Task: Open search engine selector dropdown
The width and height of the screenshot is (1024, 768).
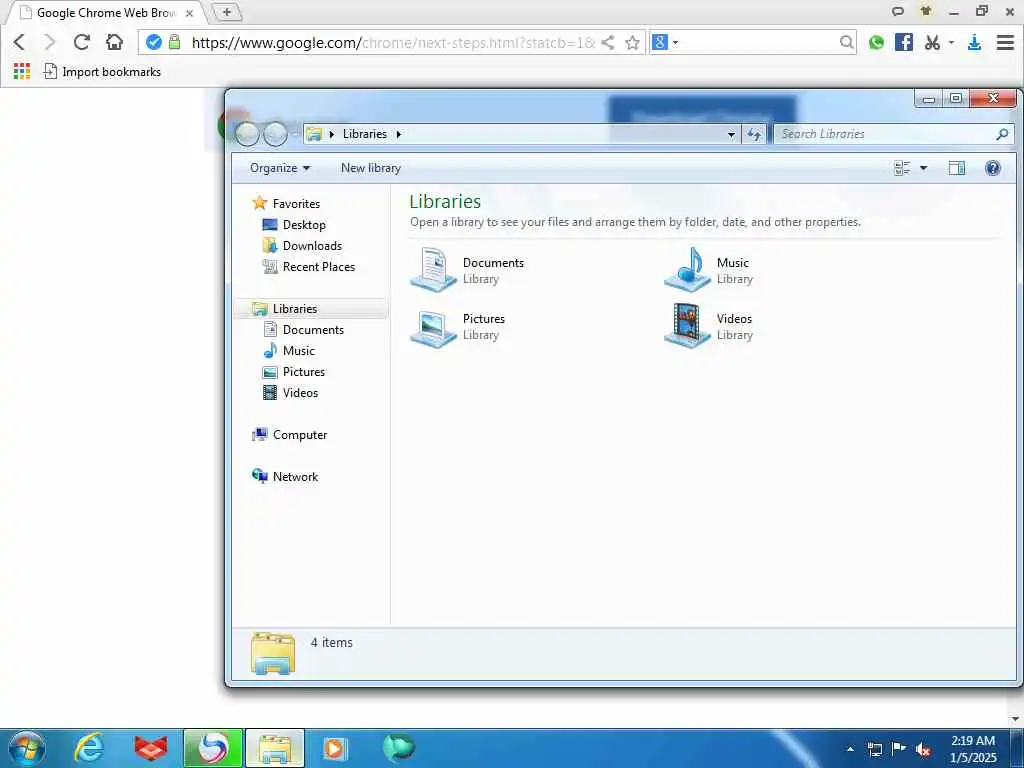Action: [675, 42]
